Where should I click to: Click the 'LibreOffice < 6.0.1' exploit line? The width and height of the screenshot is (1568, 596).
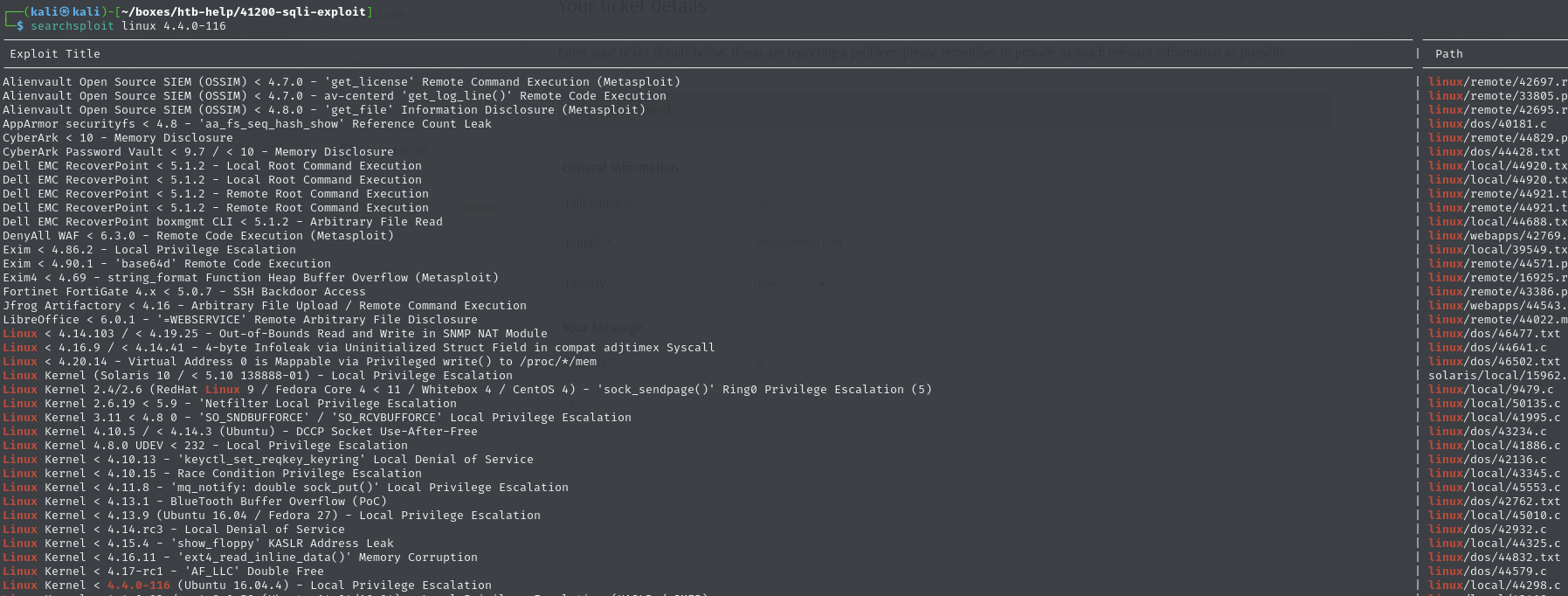239,320
